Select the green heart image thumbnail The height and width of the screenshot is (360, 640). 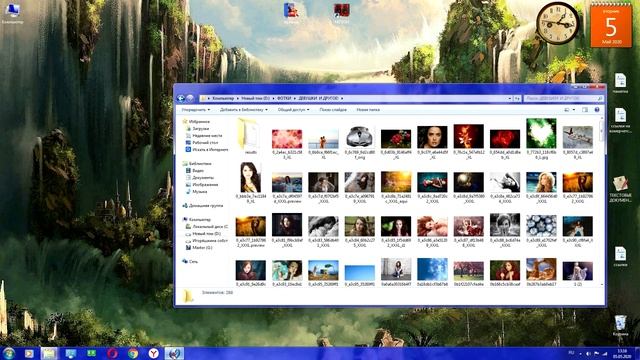[x=541, y=133]
